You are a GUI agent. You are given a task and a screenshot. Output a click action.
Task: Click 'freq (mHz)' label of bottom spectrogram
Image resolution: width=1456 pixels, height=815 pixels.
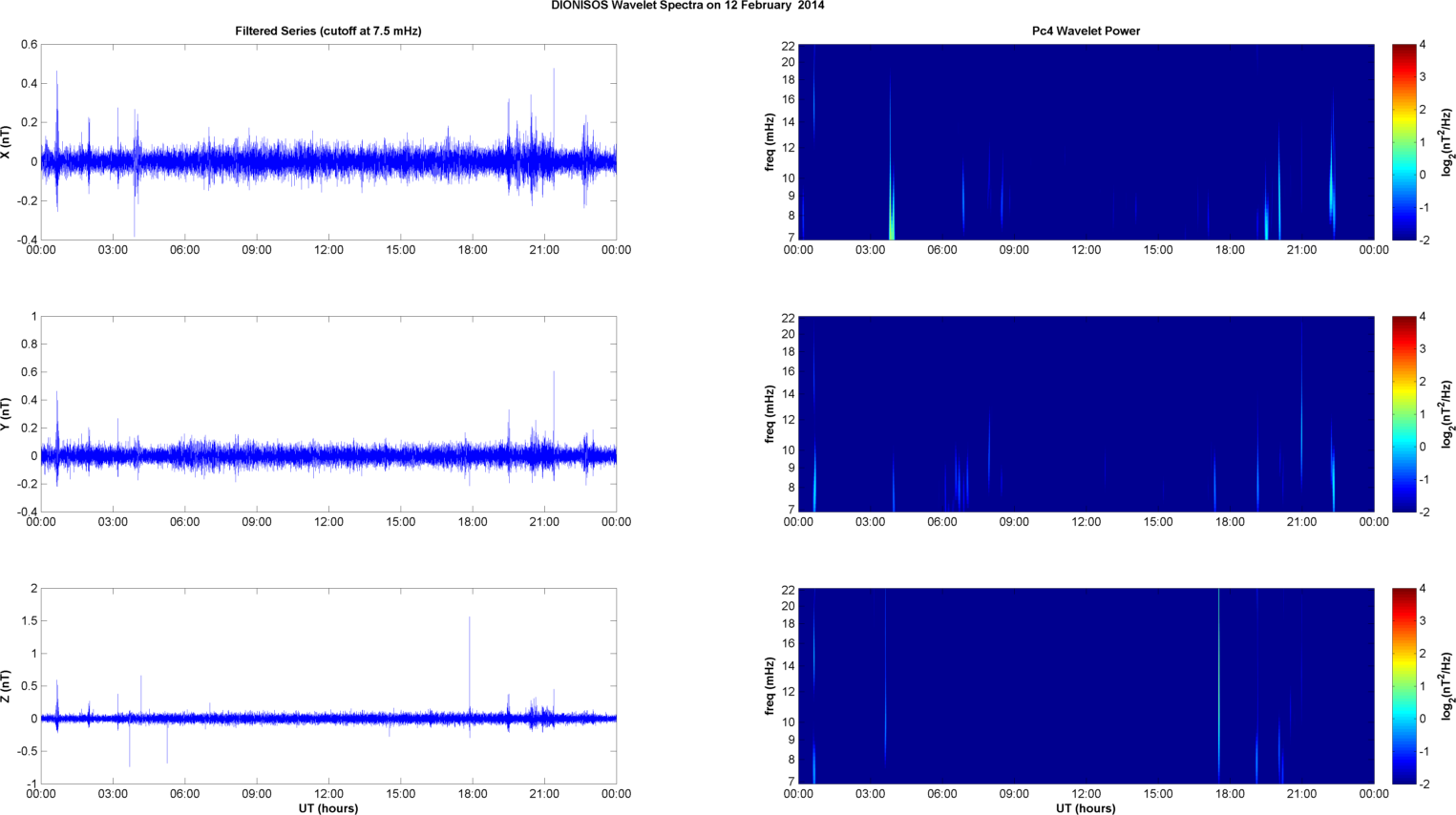[x=770, y=686]
